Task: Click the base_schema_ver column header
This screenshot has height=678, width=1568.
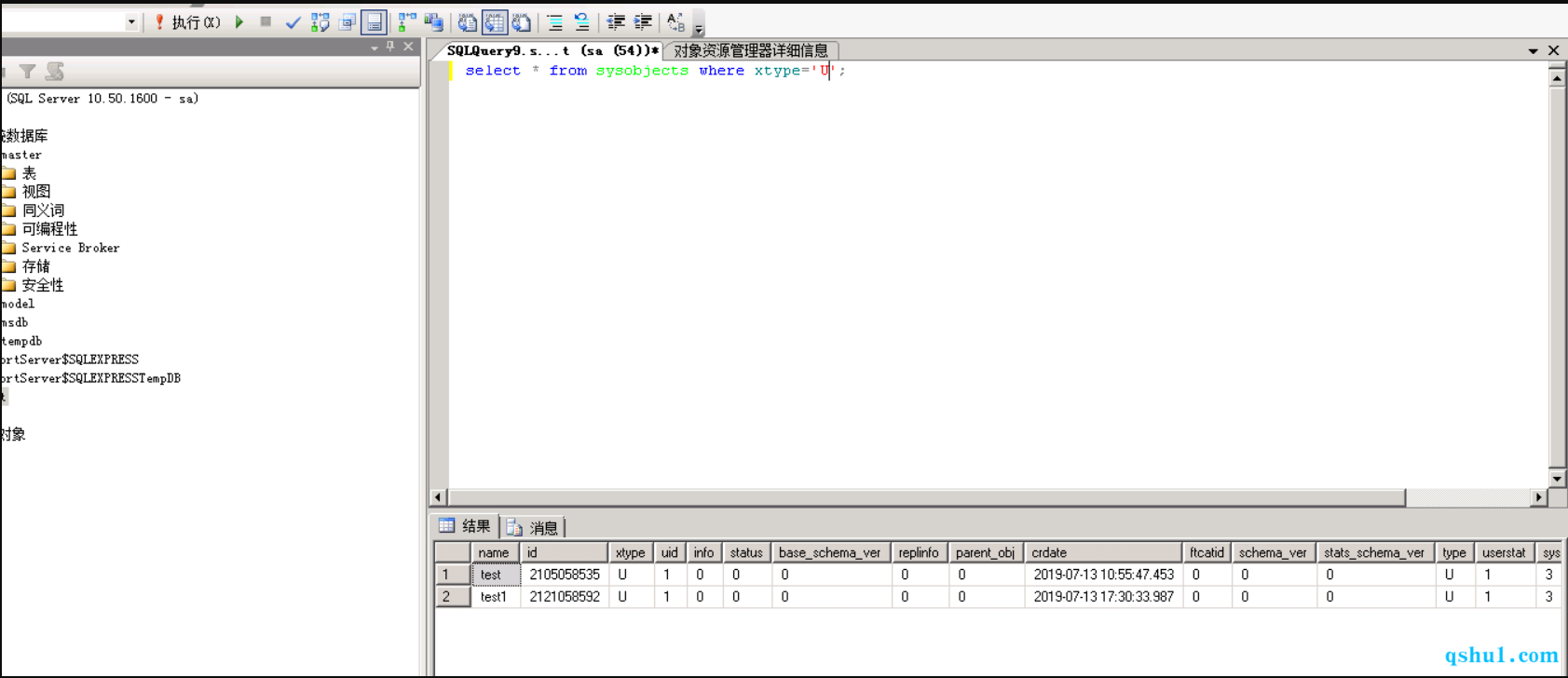Action: (831, 552)
